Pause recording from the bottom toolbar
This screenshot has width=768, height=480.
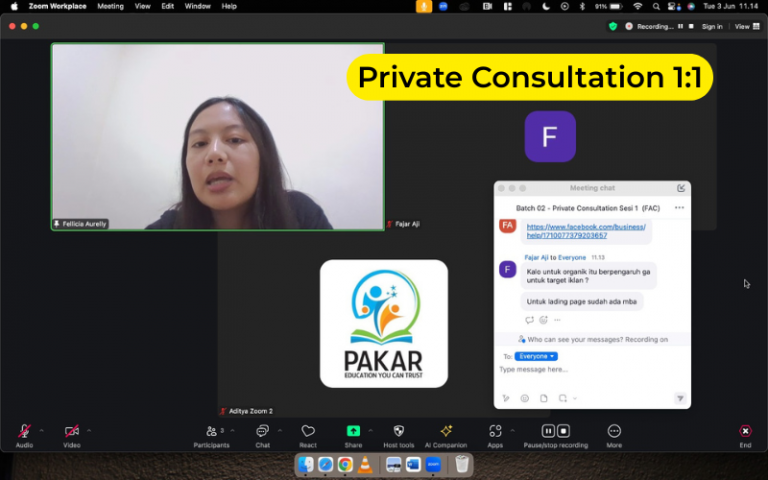click(x=548, y=431)
